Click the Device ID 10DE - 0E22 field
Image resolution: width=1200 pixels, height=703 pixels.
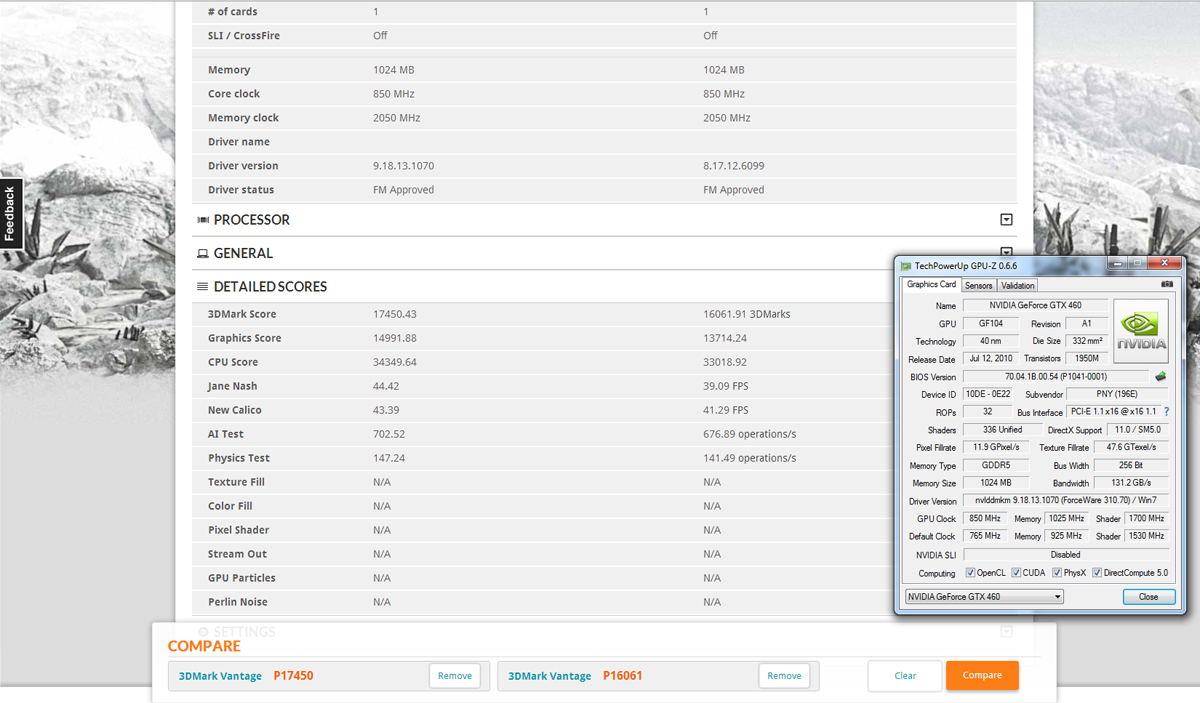pyautogui.click(x=986, y=395)
